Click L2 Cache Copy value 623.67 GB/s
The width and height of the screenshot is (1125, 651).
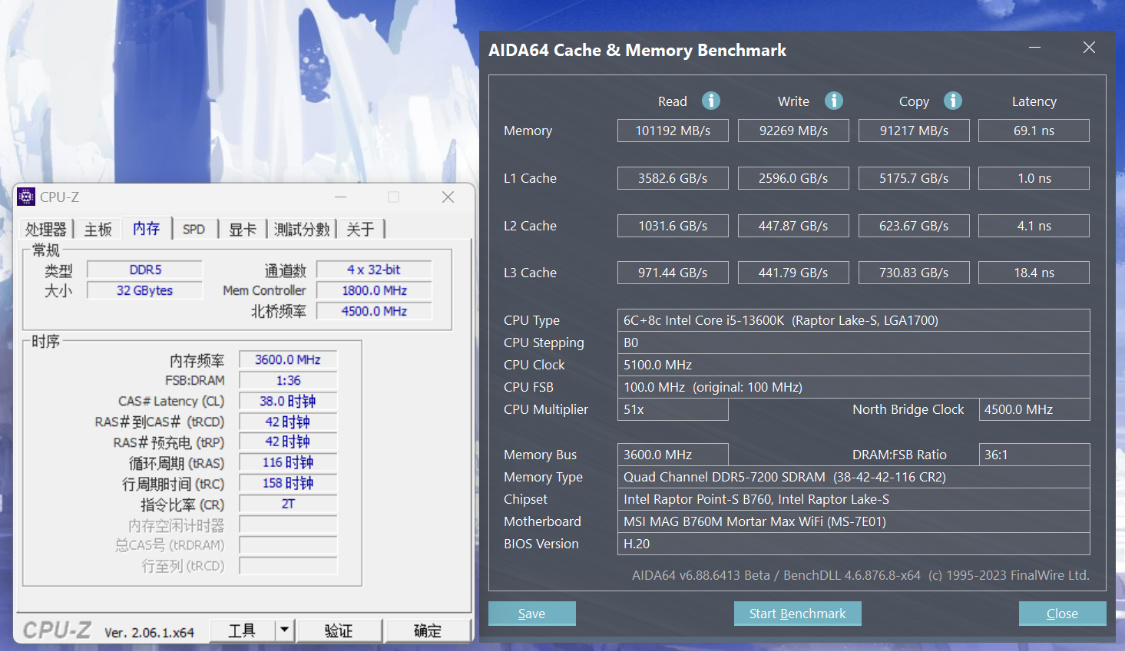[x=913, y=225]
